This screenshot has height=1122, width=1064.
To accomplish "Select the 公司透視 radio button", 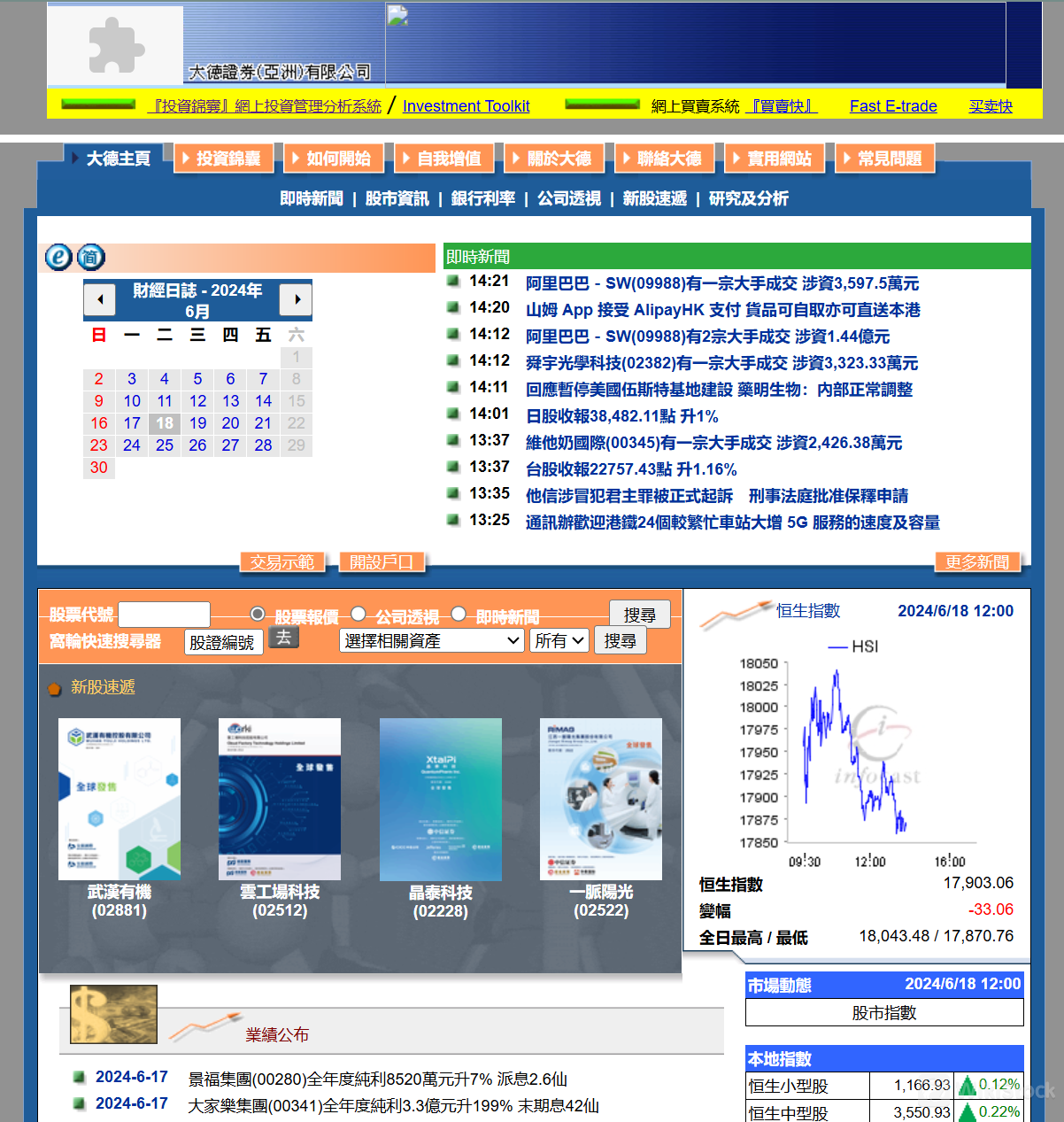I will [359, 614].
